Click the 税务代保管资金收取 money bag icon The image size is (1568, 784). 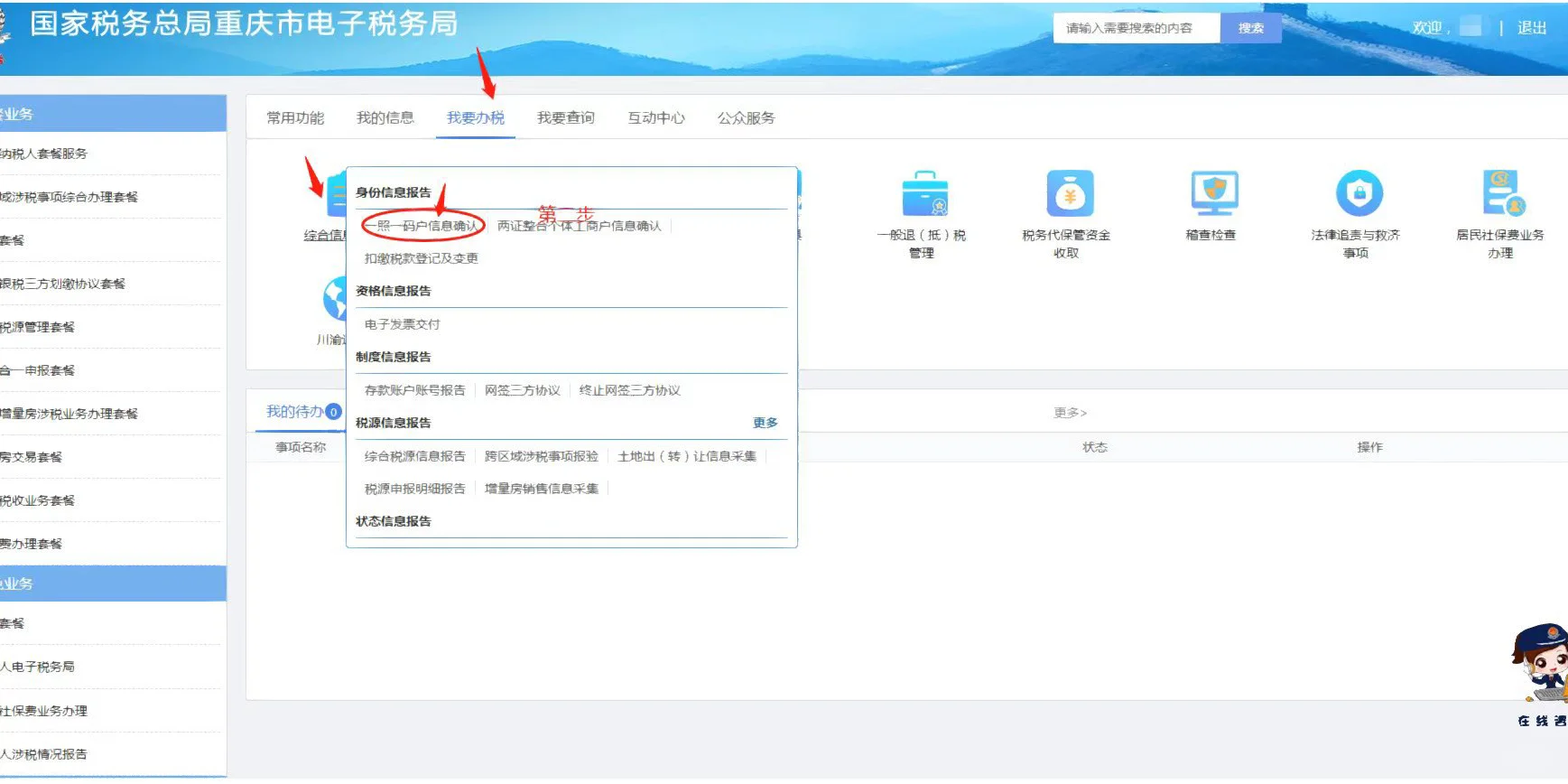[x=1069, y=194]
